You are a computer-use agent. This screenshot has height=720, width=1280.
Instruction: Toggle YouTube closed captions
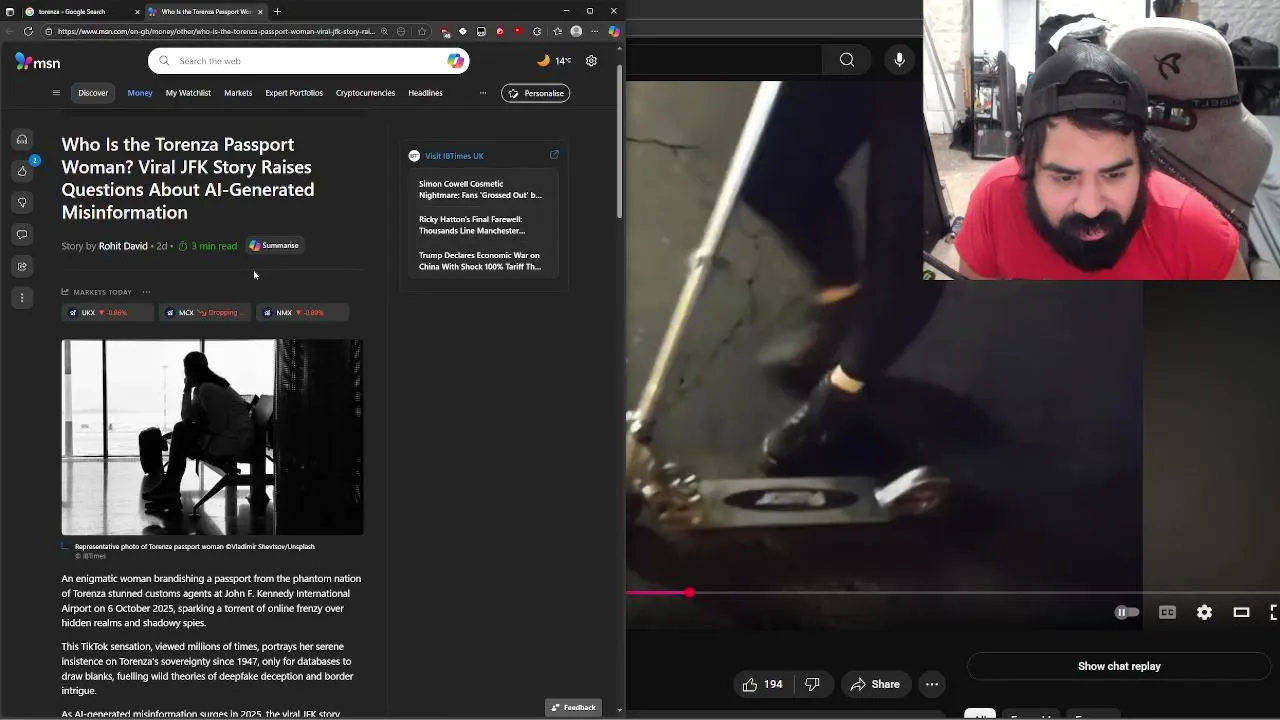1167,612
